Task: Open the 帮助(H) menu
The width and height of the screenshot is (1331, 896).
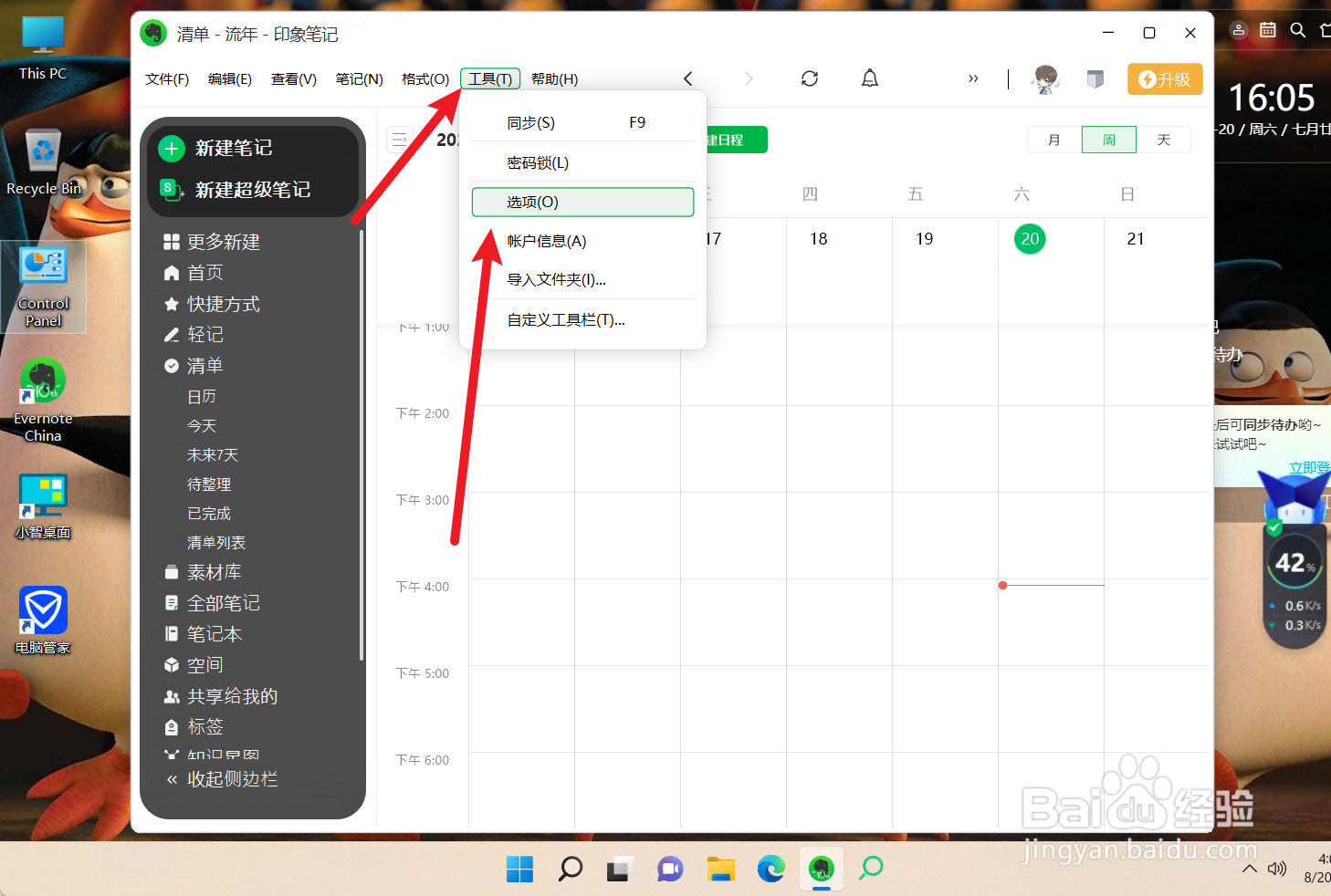Action: point(555,79)
